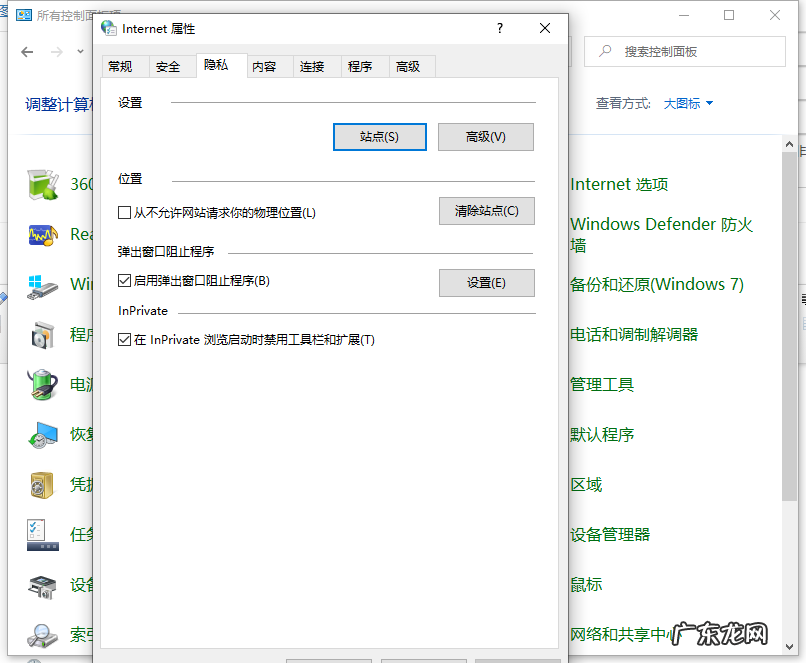Switch to the 连接 tab

[x=315, y=66]
